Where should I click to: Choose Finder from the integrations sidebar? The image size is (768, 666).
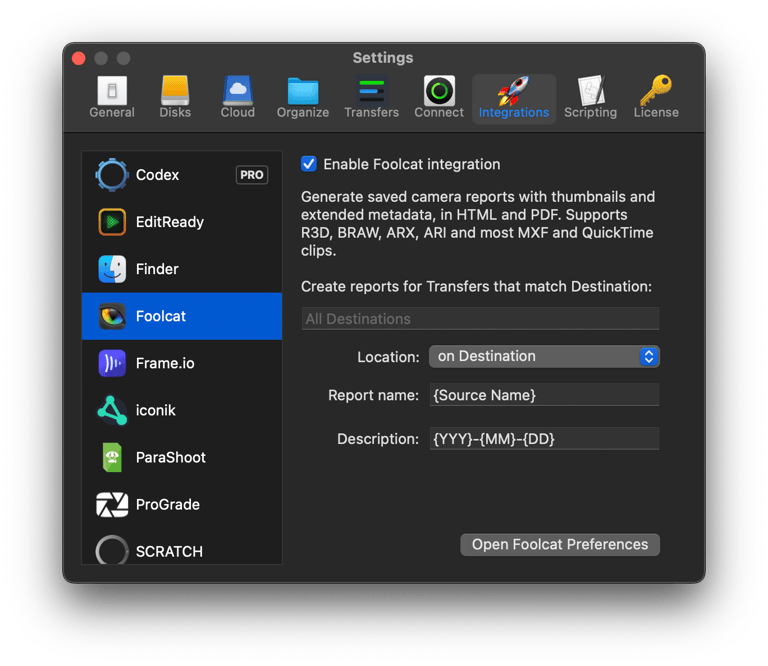157,269
